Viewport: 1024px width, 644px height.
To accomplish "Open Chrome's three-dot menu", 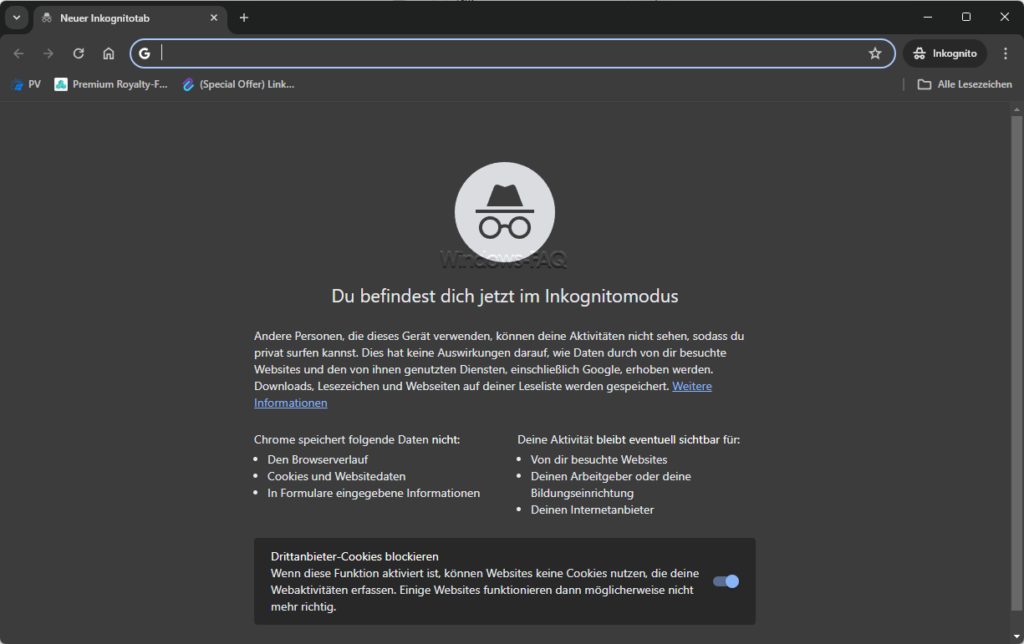I will click(x=1005, y=54).
